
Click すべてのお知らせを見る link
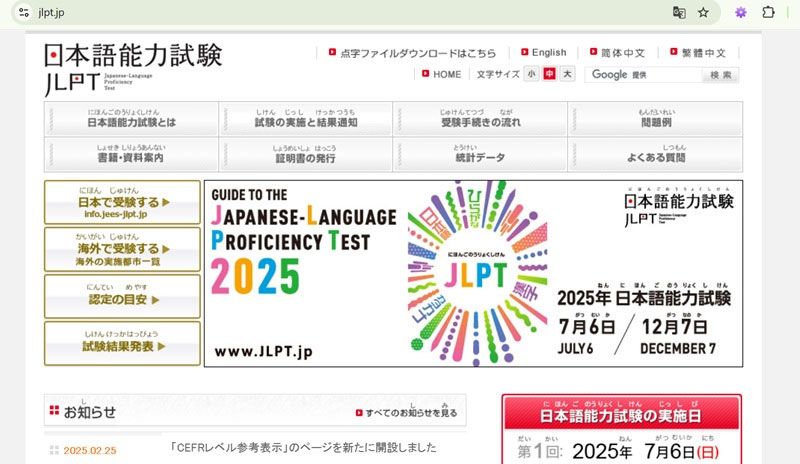pos(407,412)
